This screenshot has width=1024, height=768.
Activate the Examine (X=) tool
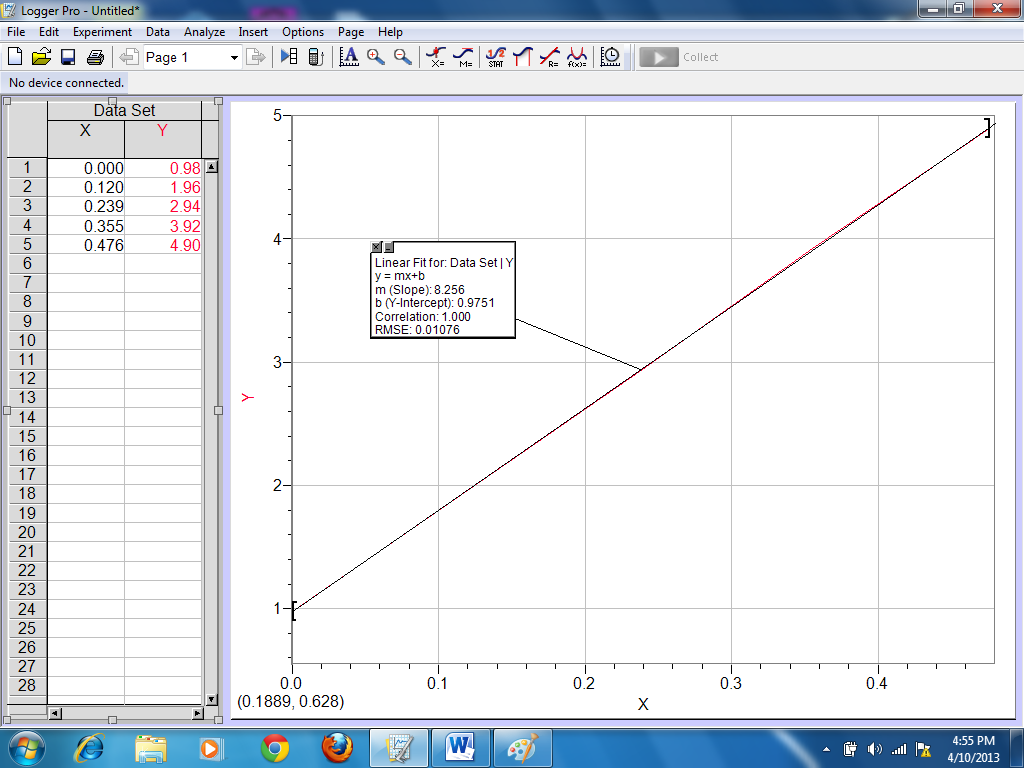click(x=436, y=57)
